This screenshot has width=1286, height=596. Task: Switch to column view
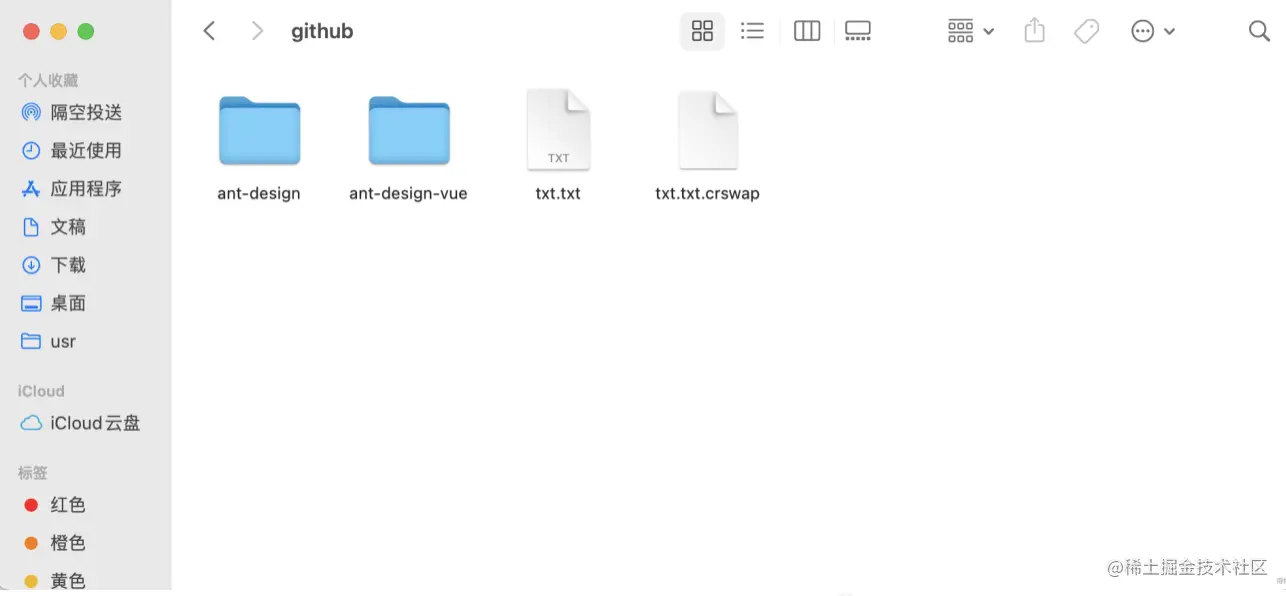tap(807, 31)
